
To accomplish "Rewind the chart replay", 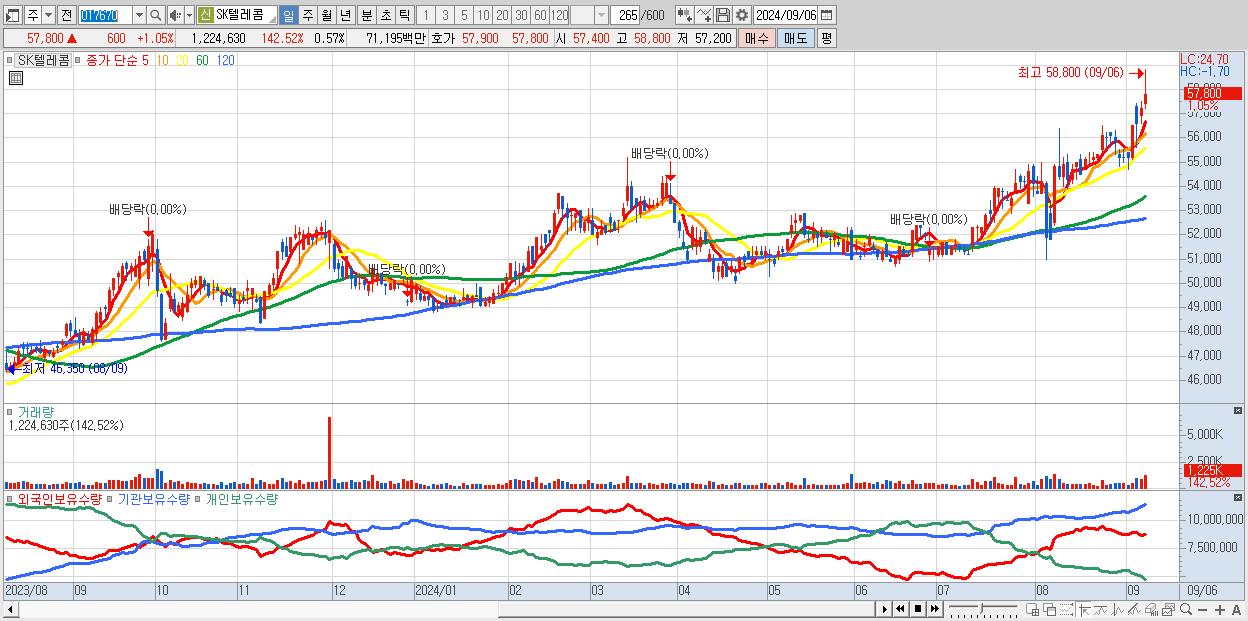I will [900, 609].
